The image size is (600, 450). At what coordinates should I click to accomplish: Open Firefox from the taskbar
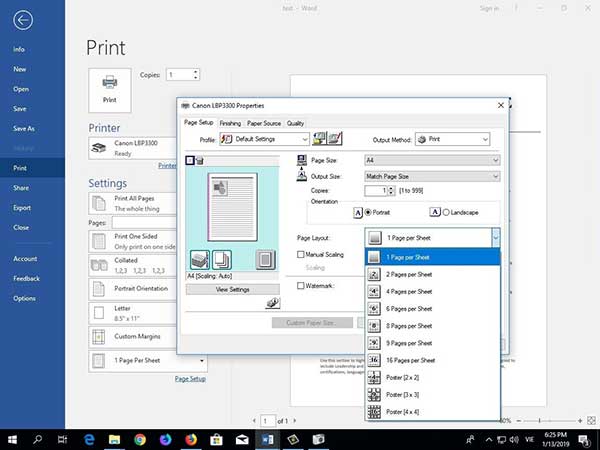click(x=191, y=440)
